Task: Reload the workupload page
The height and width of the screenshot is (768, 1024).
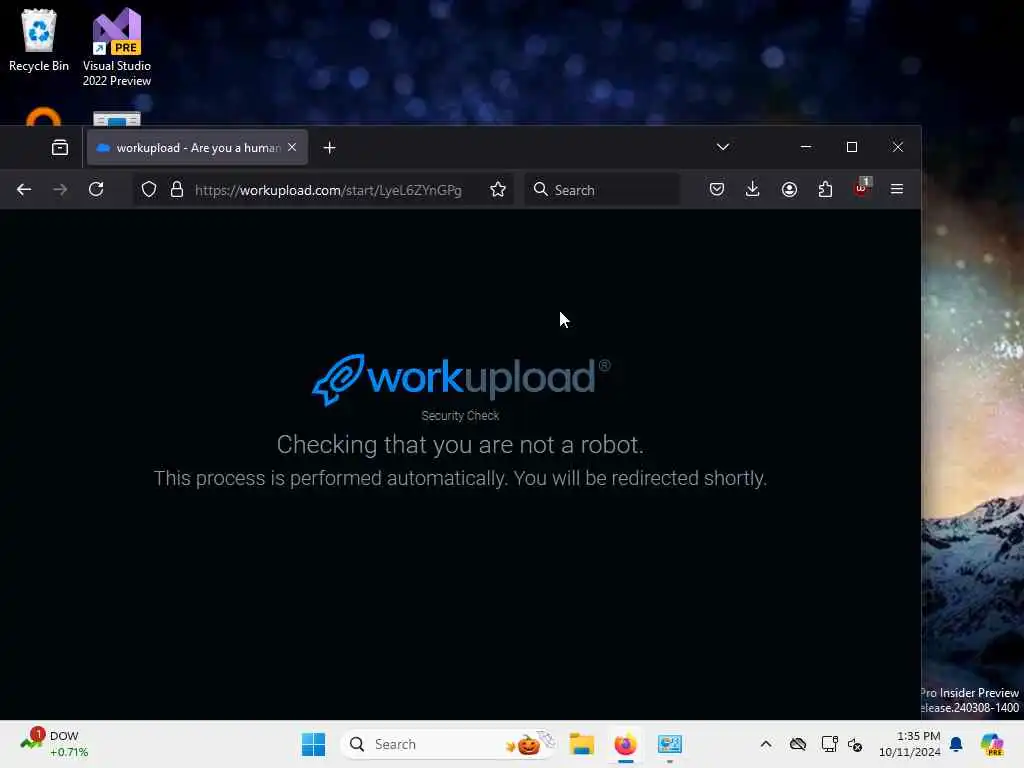Action: point(96,189)
